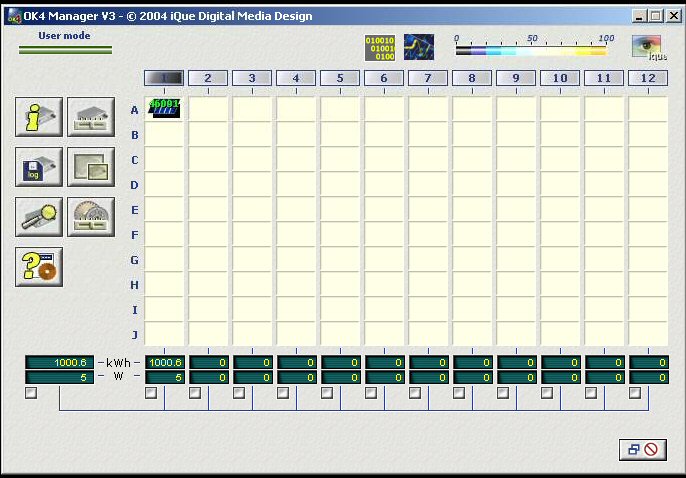The image size is (686, 478).
Task: Click empty grid cell in row E, column 5
Action: [340, 209]
